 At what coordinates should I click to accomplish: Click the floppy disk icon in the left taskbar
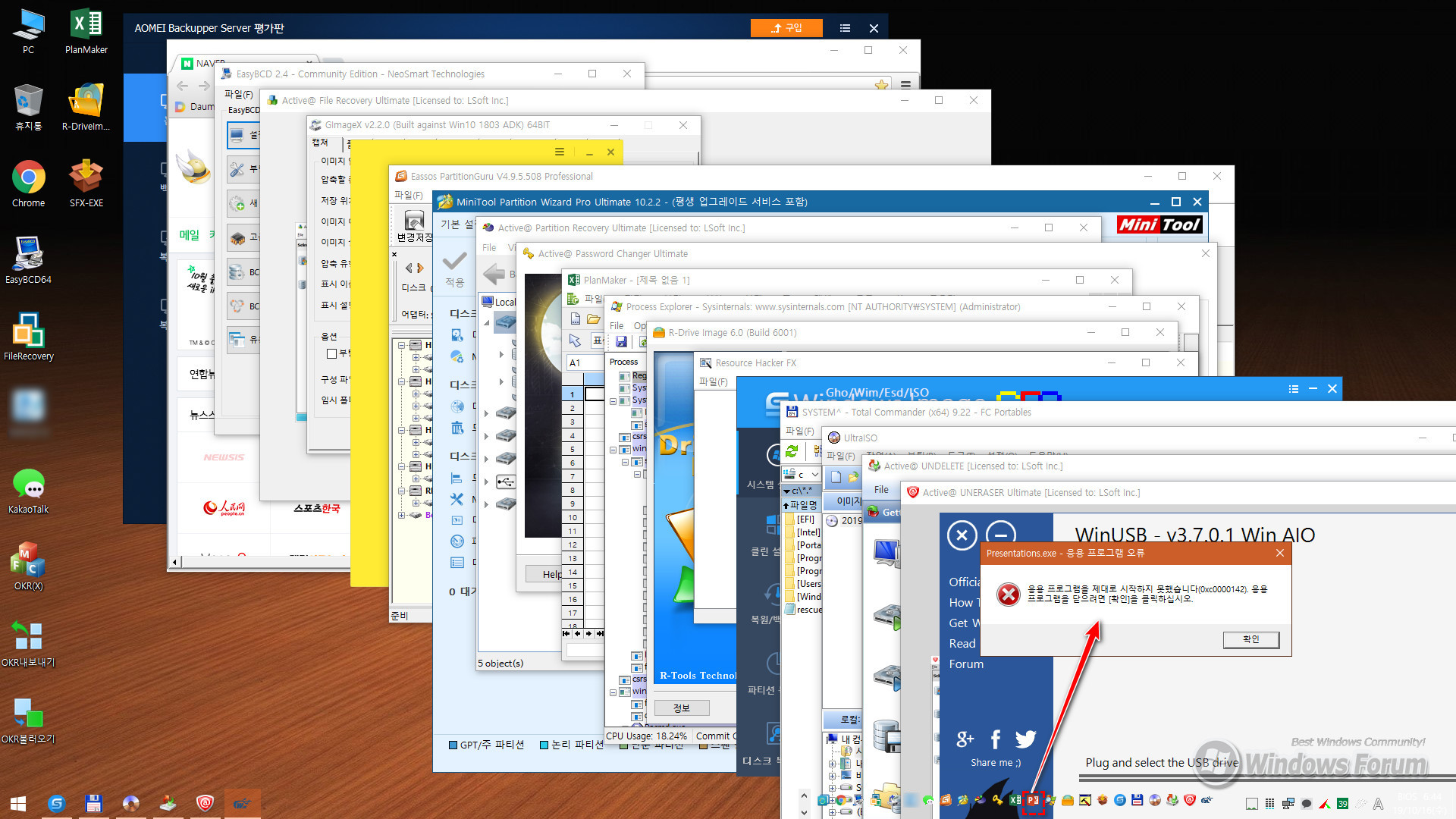[x=93, y=803]
